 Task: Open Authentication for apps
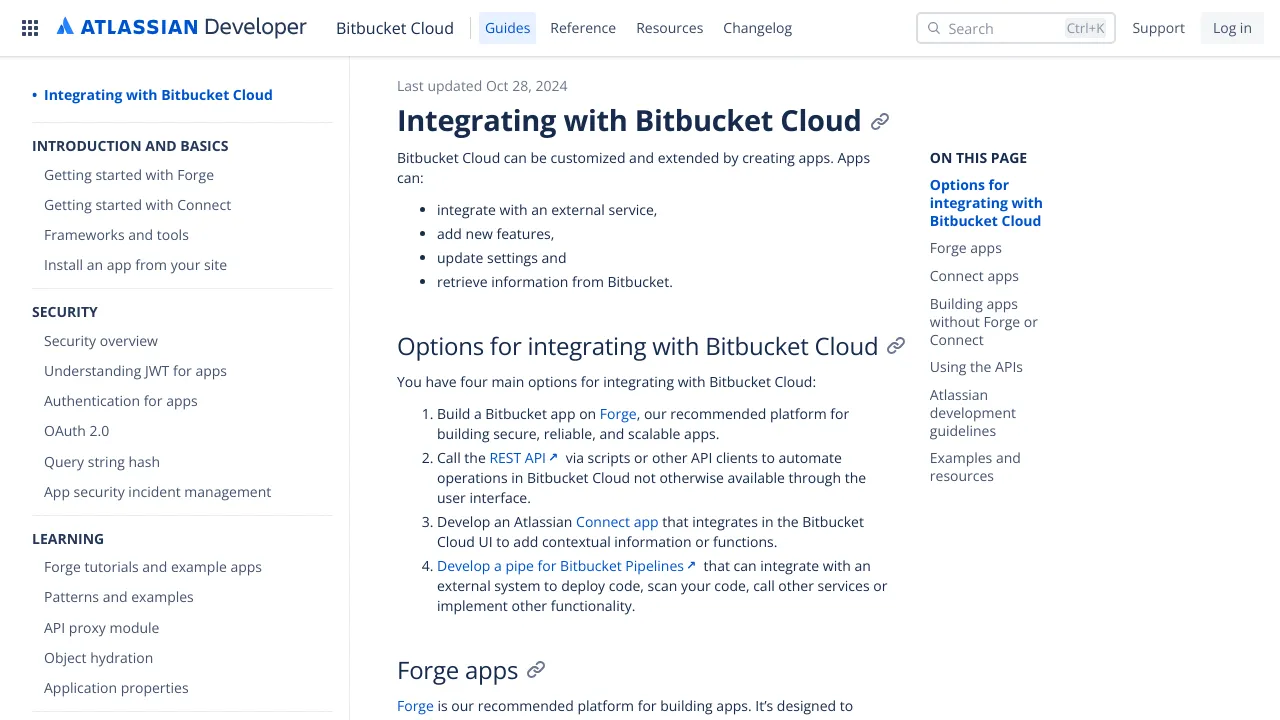click(x=121, y=401)
